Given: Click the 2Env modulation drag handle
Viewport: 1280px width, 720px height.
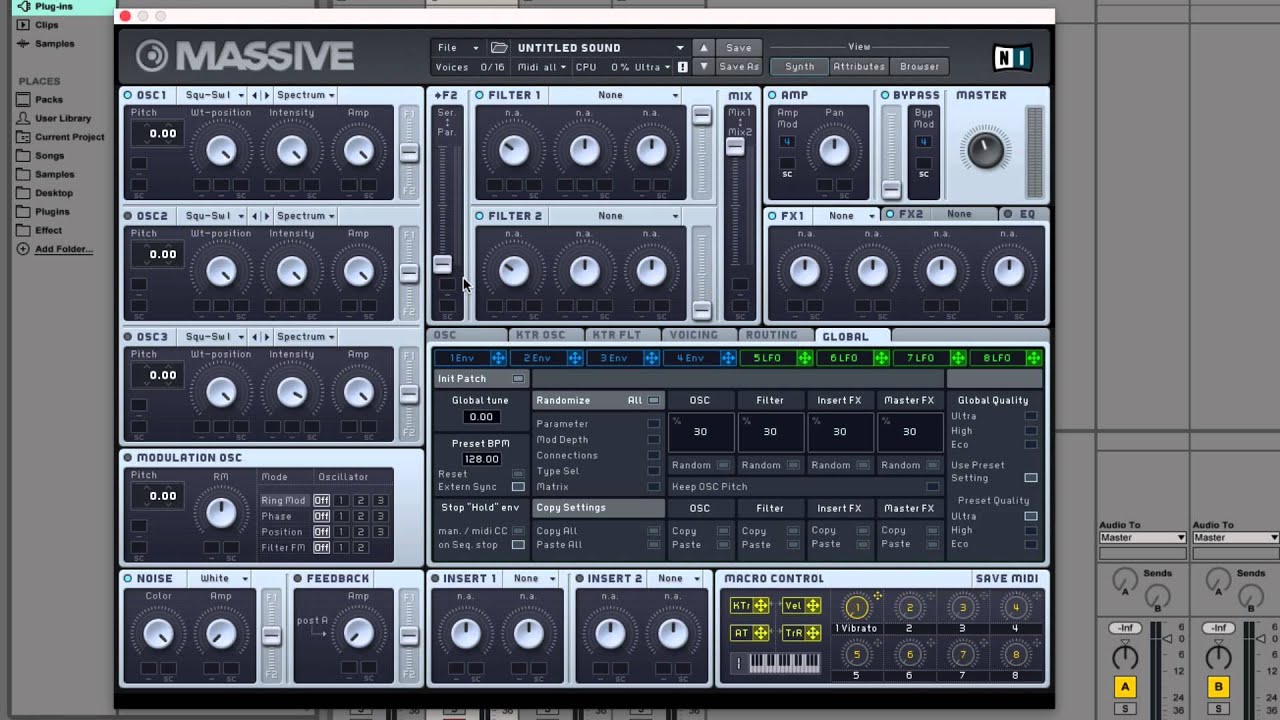Looking at the screenshot, I should tap(575, 358).
